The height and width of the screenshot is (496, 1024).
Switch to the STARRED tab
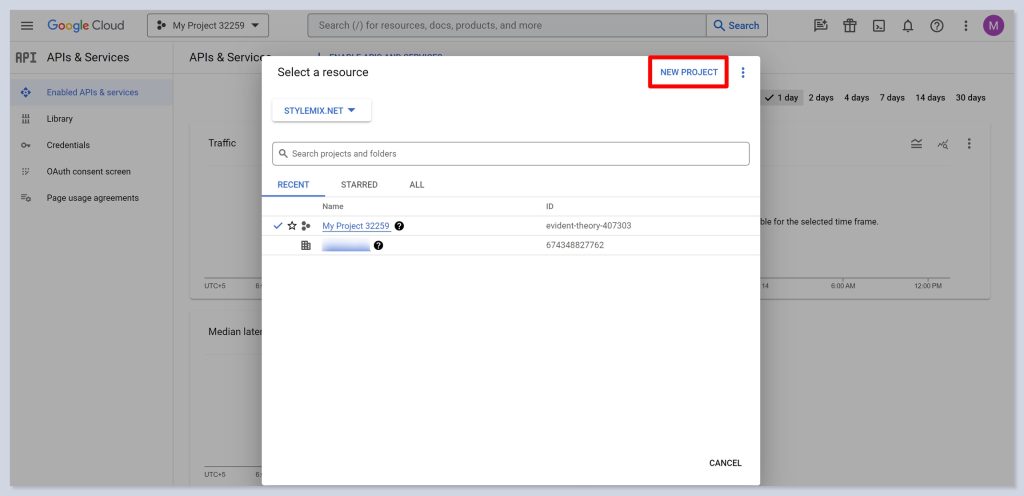(x=359, y=185)
